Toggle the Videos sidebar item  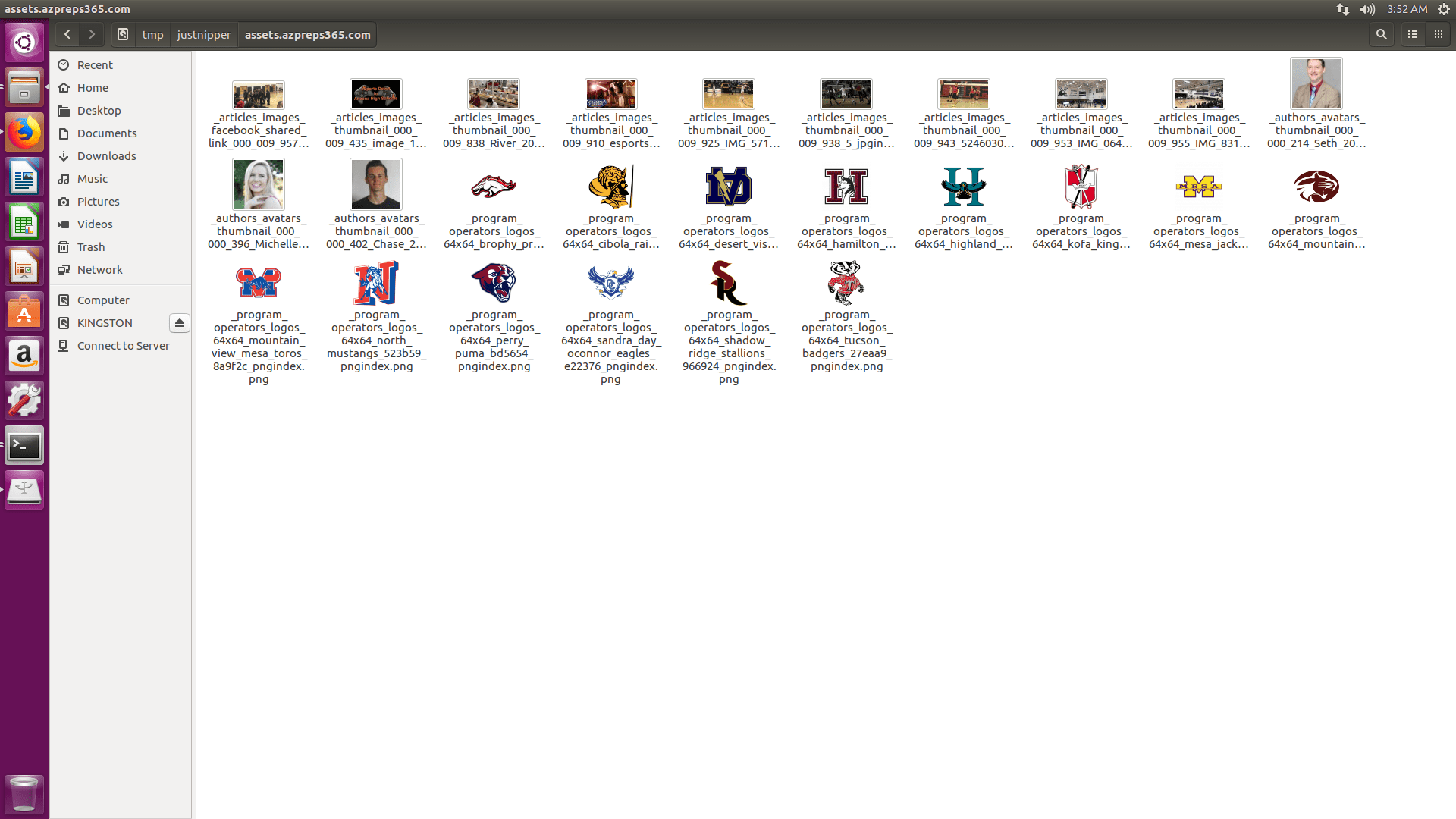click(94, 224)
